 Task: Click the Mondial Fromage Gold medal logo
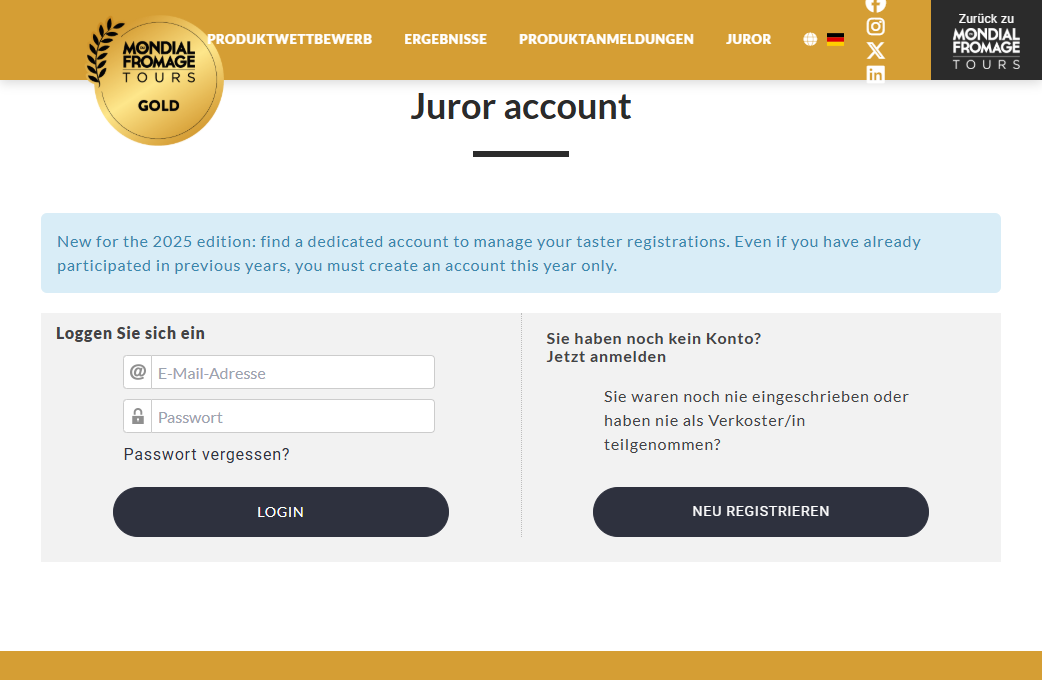pyautogui.click(x=156, y=80)
